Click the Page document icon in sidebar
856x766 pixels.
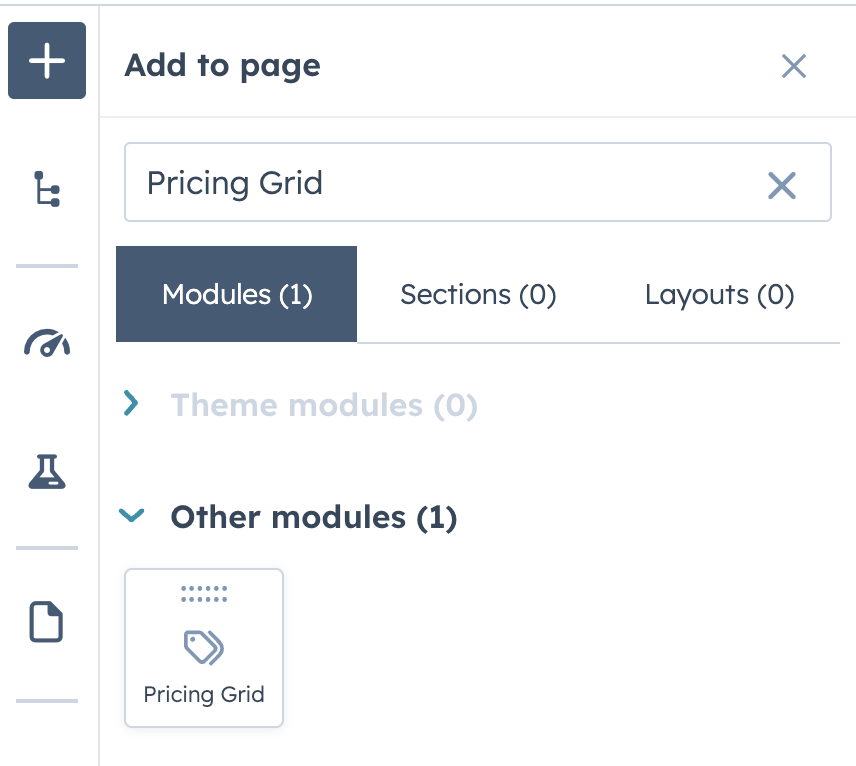click(x=46, y=622)
